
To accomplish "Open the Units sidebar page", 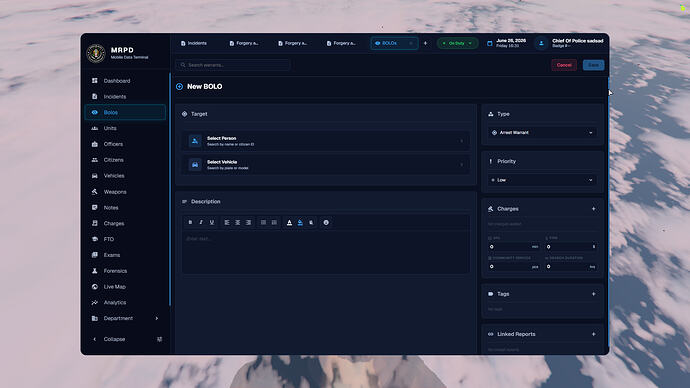I will coord(125,128).
